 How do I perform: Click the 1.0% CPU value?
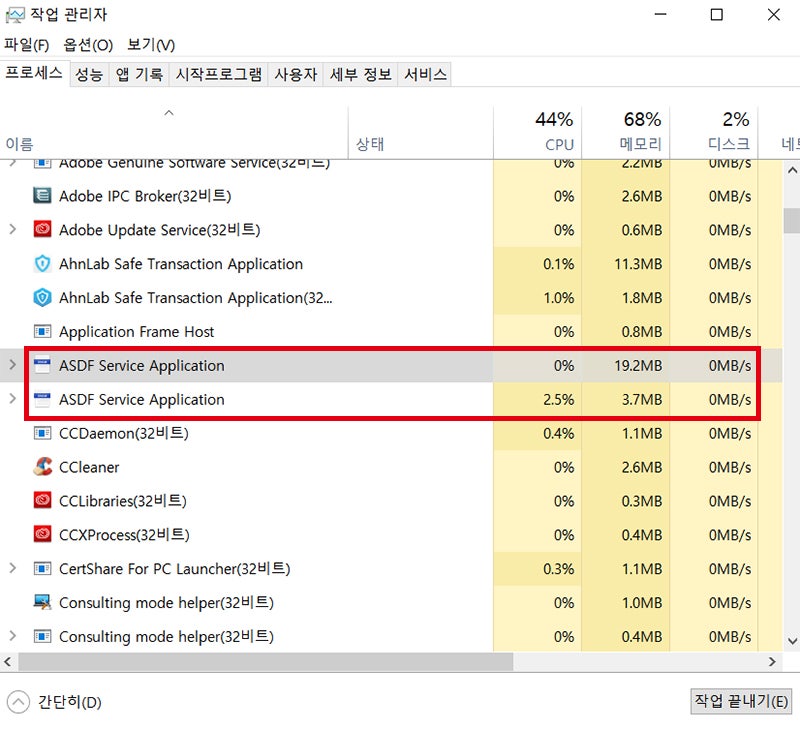pyautogui.click(x=559, y=297)
